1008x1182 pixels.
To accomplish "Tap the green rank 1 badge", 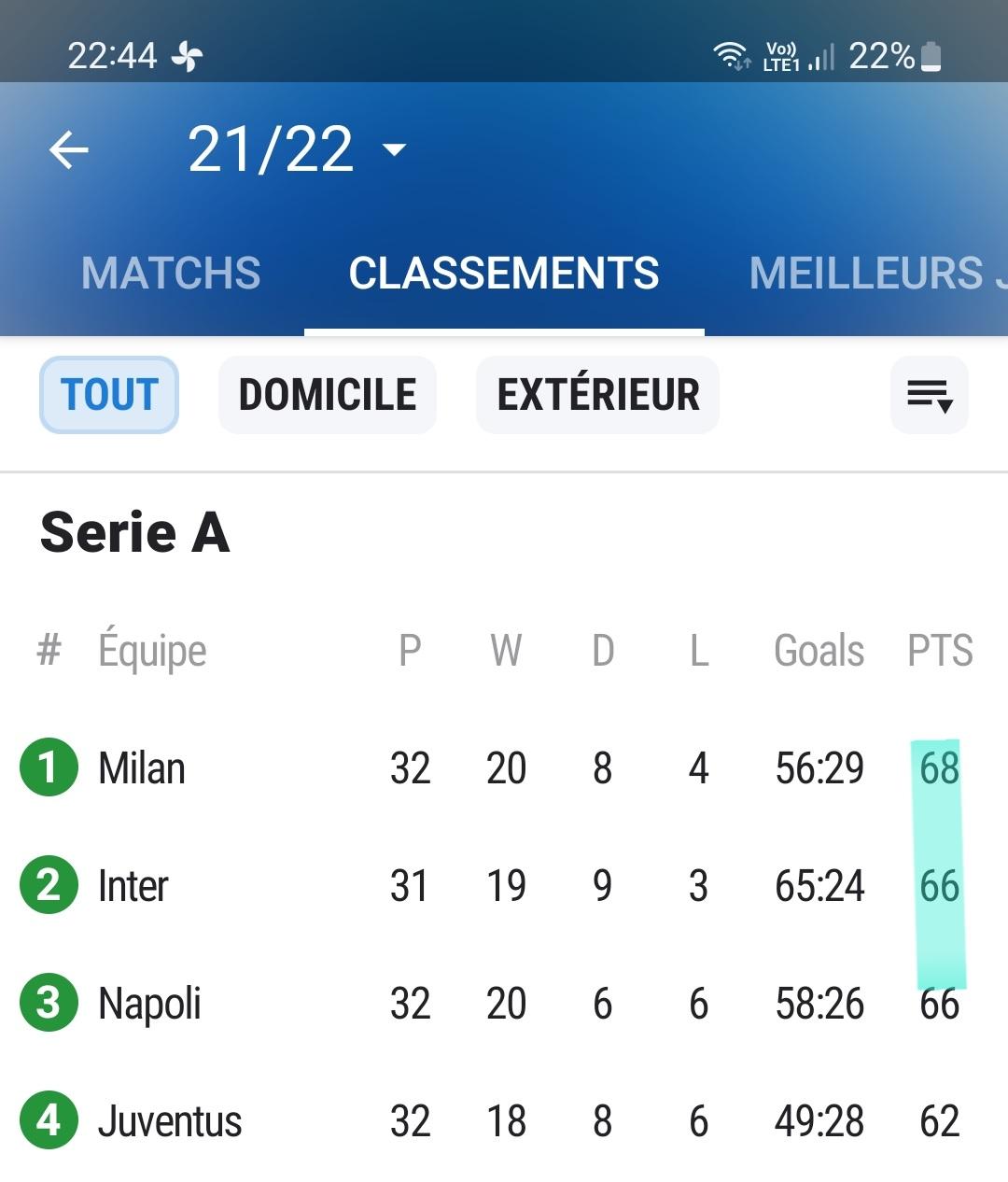I will 49,767.
